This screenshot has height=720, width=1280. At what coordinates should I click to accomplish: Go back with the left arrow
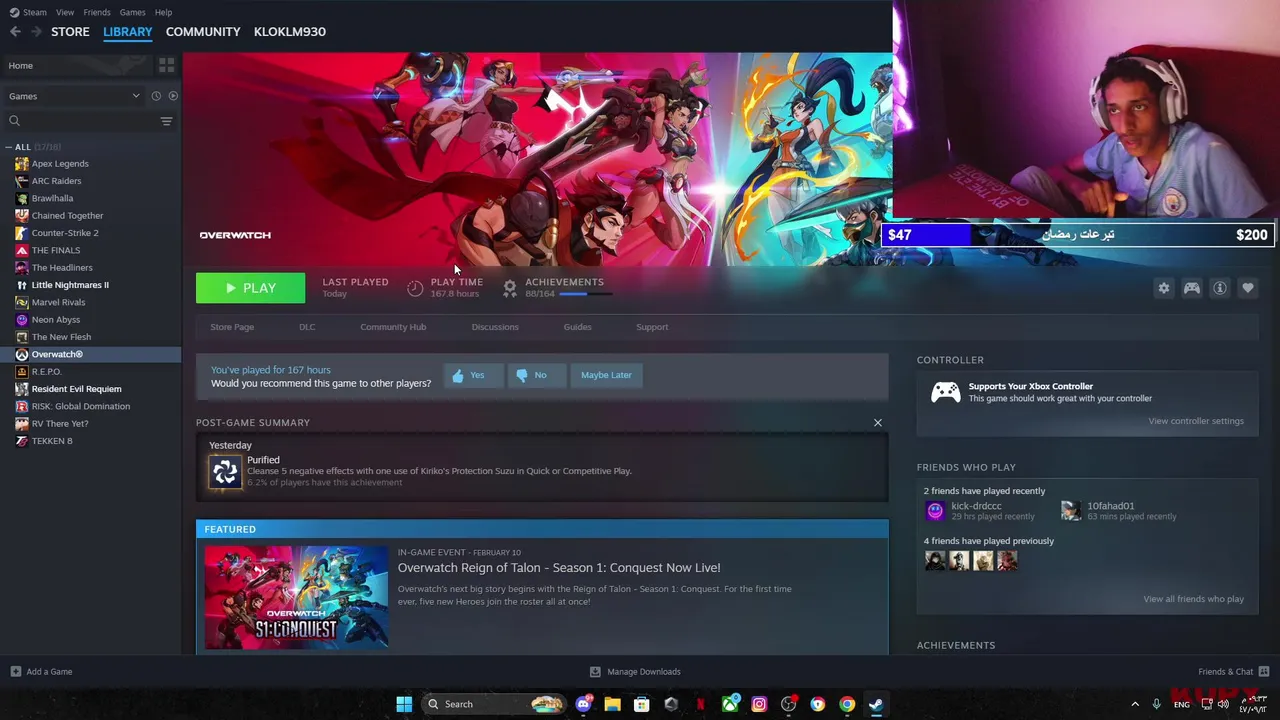point(15,32)
